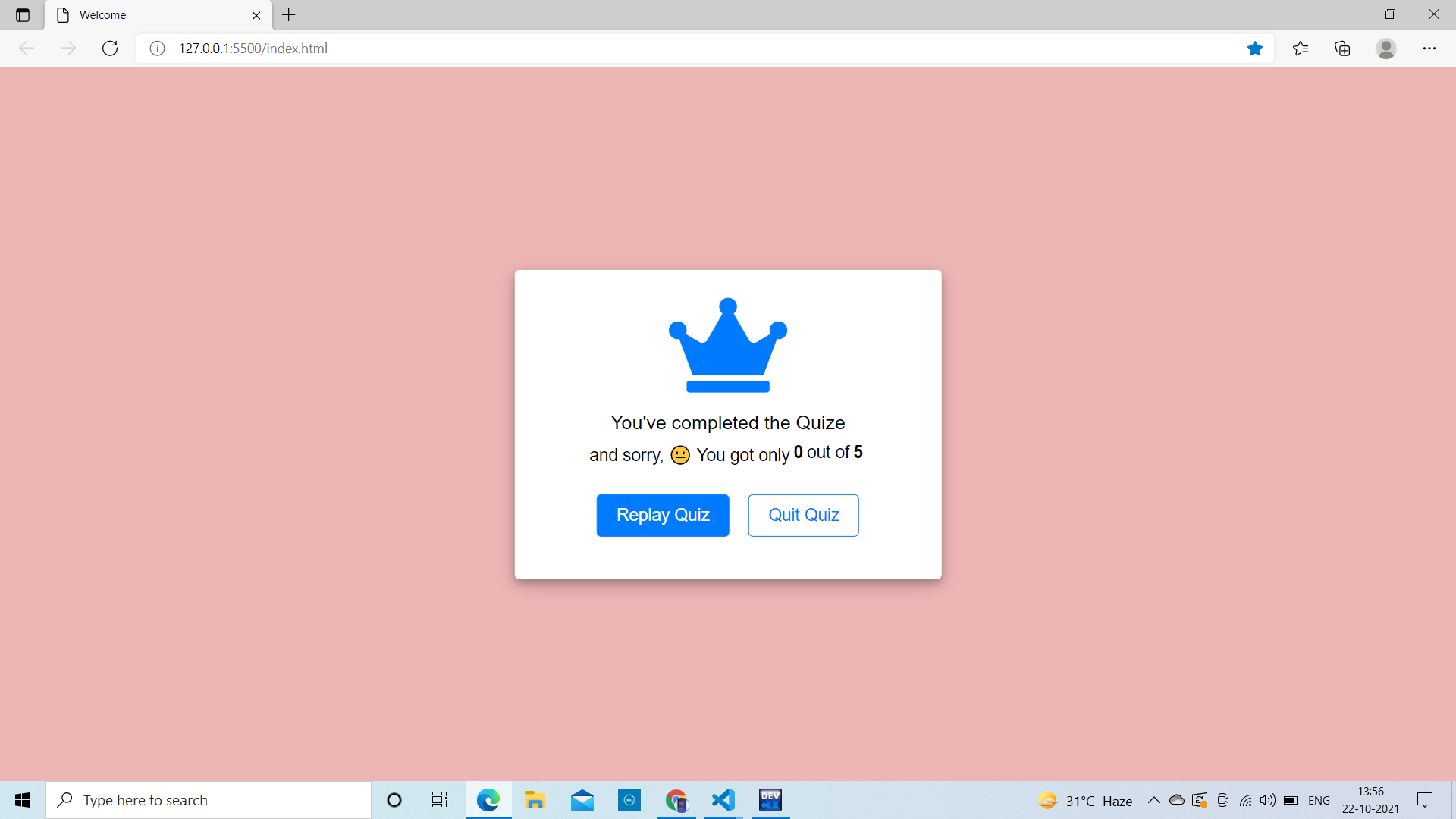Launch File Explorer from the taskbar

pyautogui.click(x=535, y=800)
